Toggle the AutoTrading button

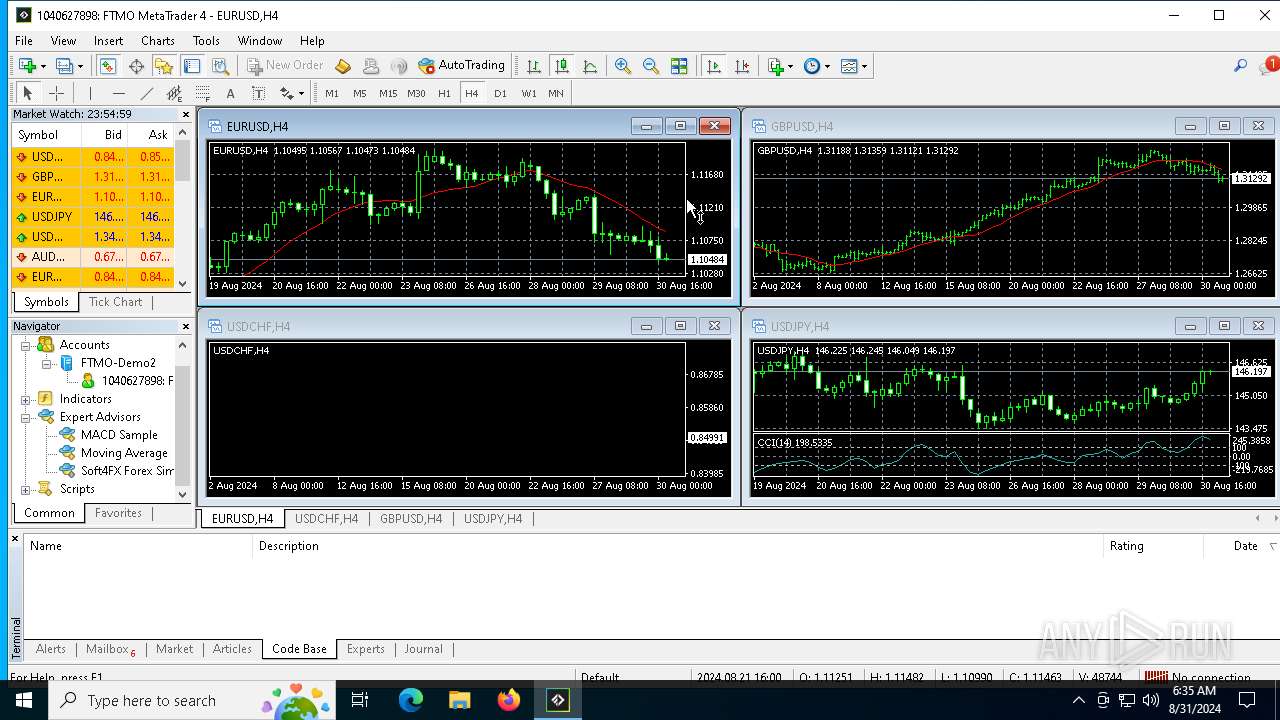point(462,66)
